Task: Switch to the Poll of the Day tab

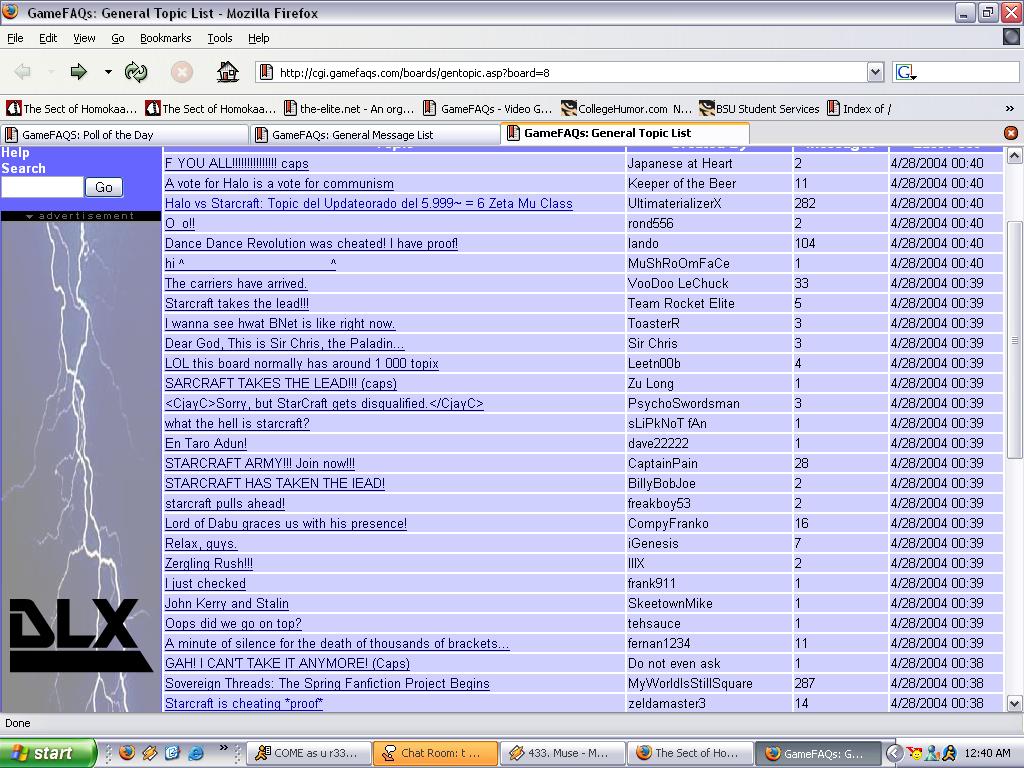Action: (x=124, y=135)
